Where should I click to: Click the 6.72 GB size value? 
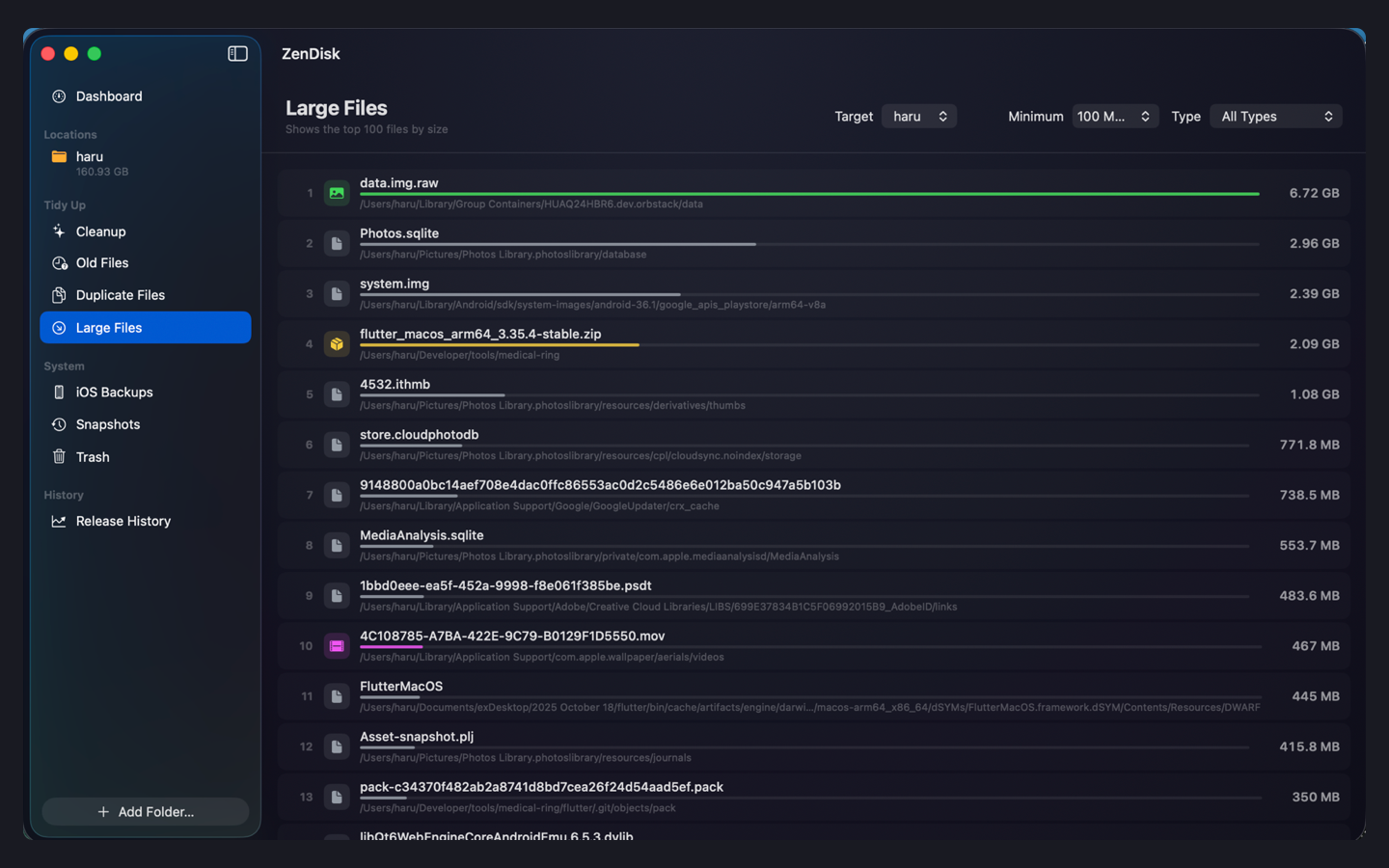pos(1315,193)
